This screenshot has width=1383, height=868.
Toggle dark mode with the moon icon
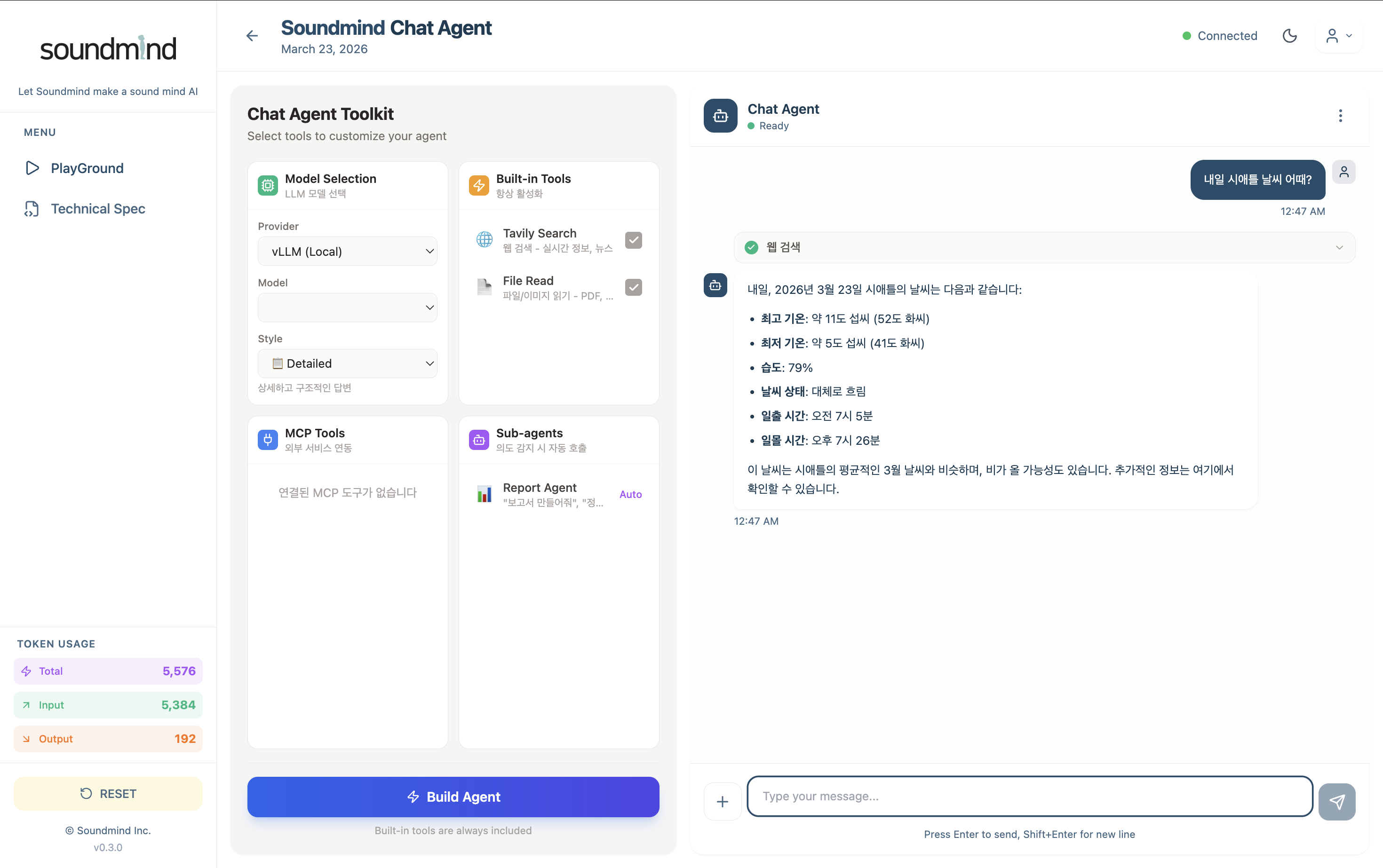(1289, 36)
